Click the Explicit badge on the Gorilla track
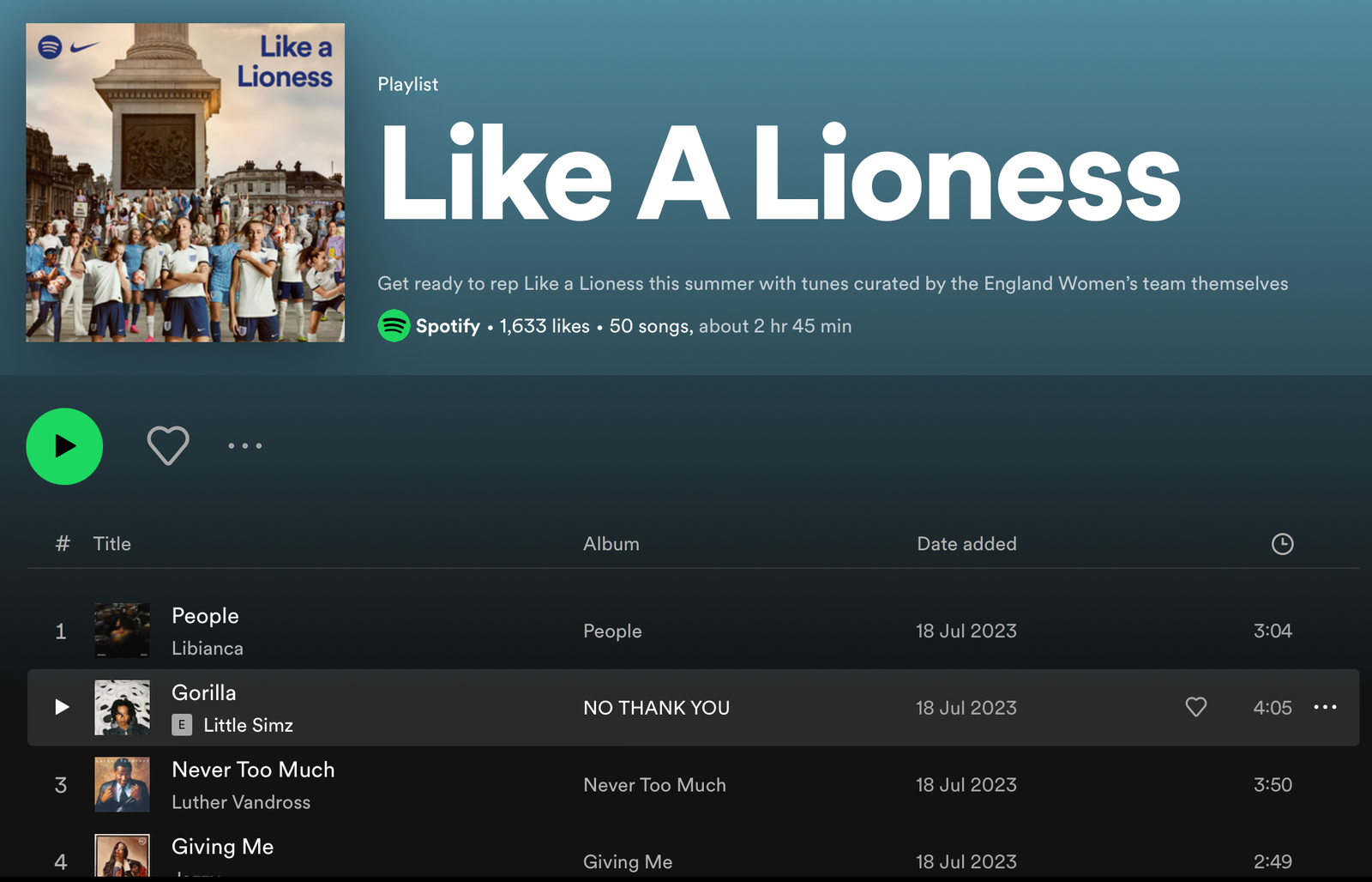The image size is (1372, 882). click(x=181, y=724)
